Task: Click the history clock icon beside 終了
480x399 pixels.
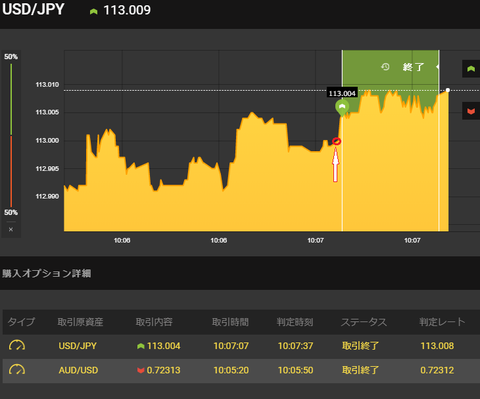Action: pos(385,67)
